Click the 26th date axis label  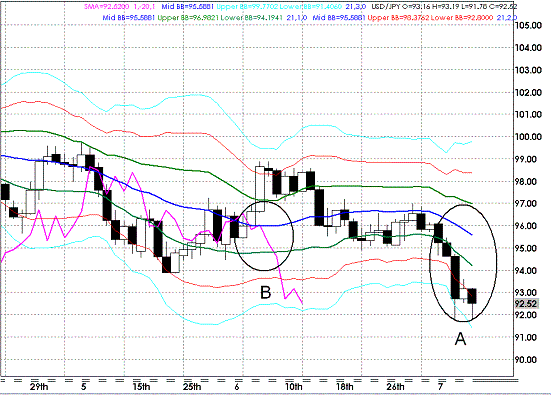[395, 387]
